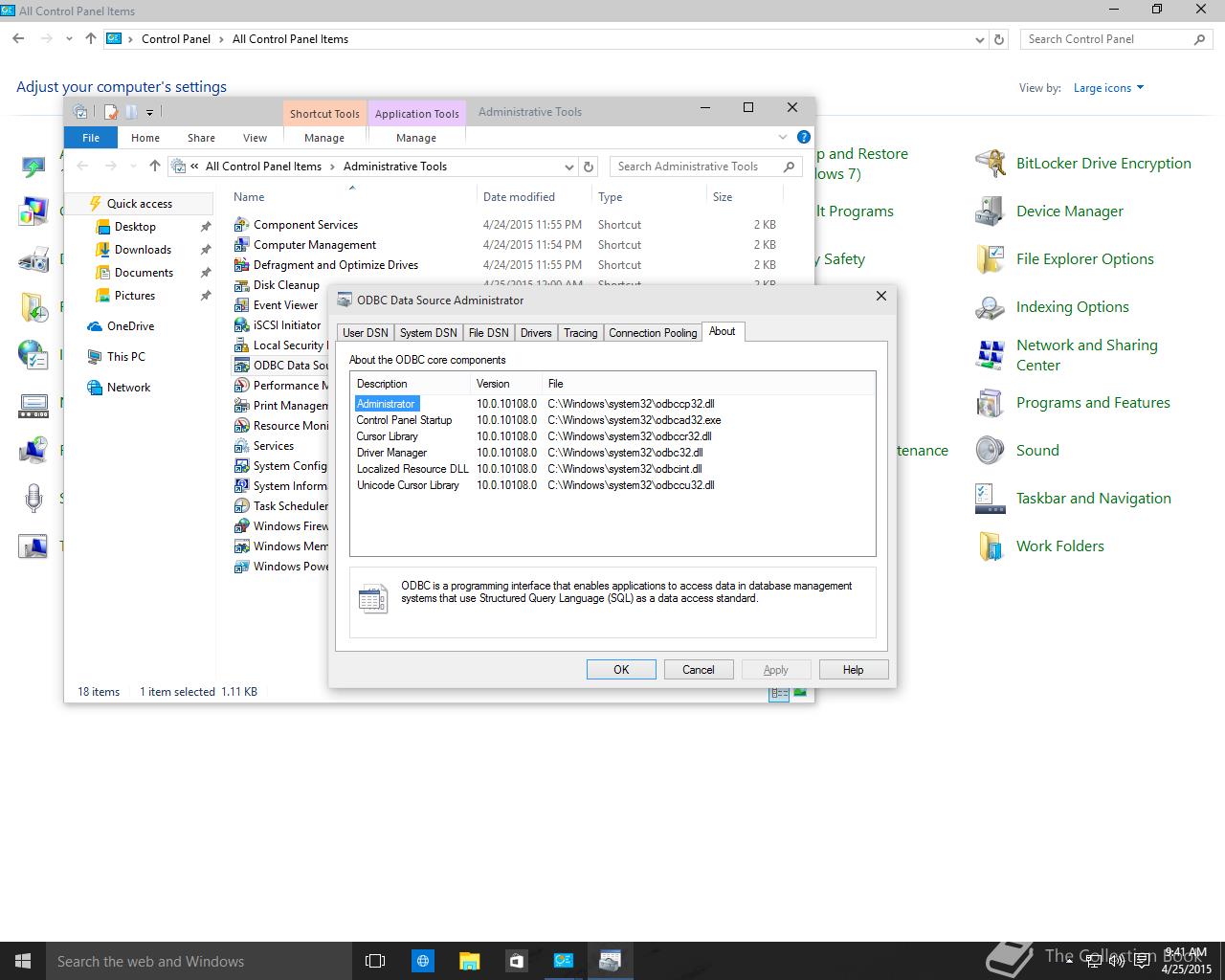The image size is (1225, 980).
Task: Switch to Connection Pooling tab
Action: click(653, 333)
